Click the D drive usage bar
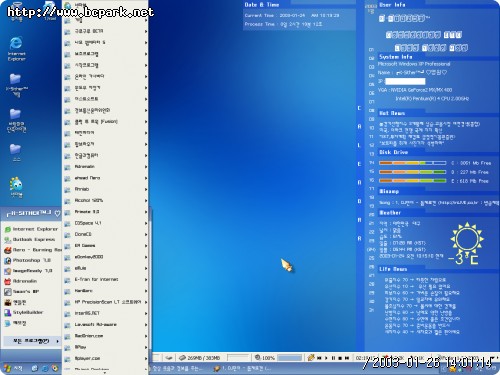This screenshot has height=375, width=500. [x=412, y=172]
